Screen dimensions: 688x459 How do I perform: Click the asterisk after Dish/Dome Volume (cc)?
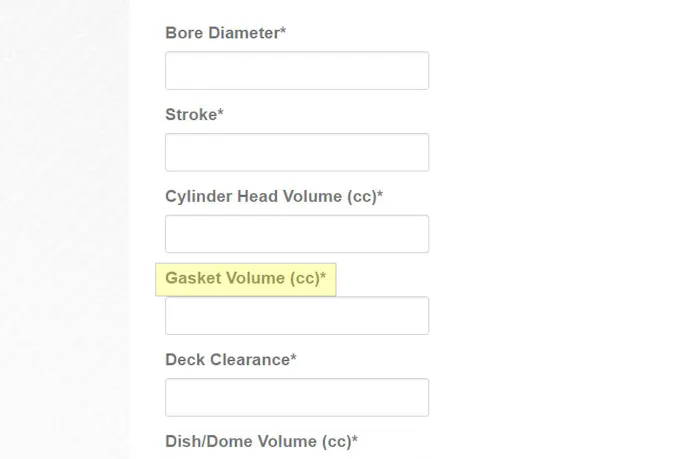click(x=355, y=440)
